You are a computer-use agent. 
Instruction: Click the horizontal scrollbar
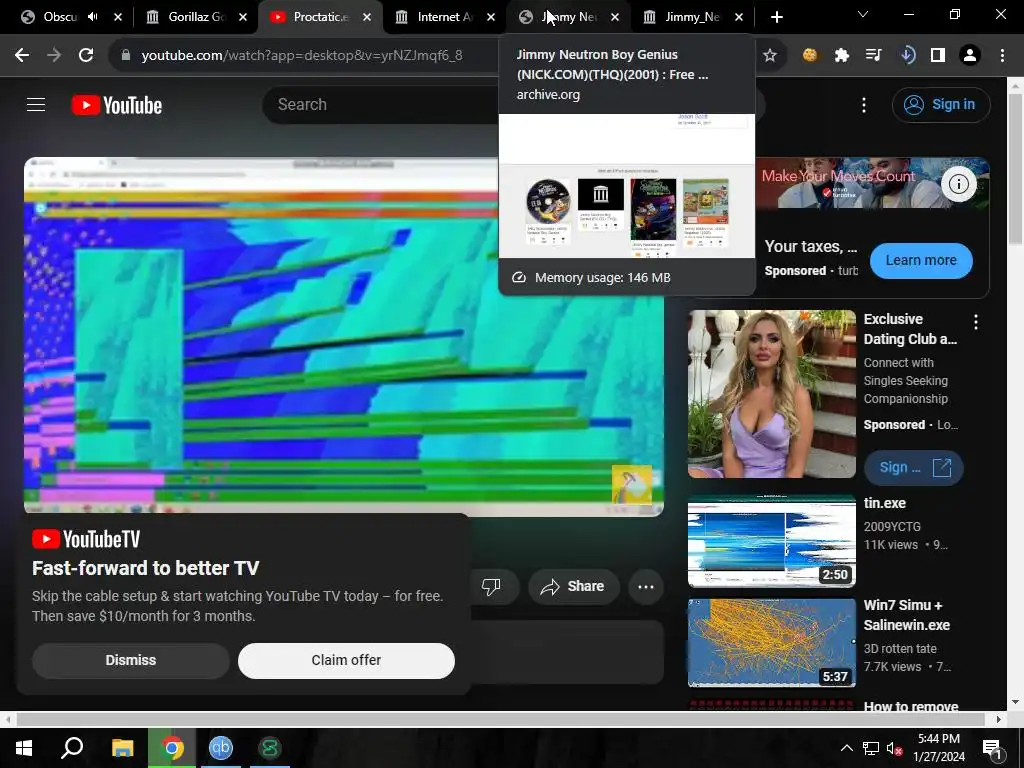(500, 719)
